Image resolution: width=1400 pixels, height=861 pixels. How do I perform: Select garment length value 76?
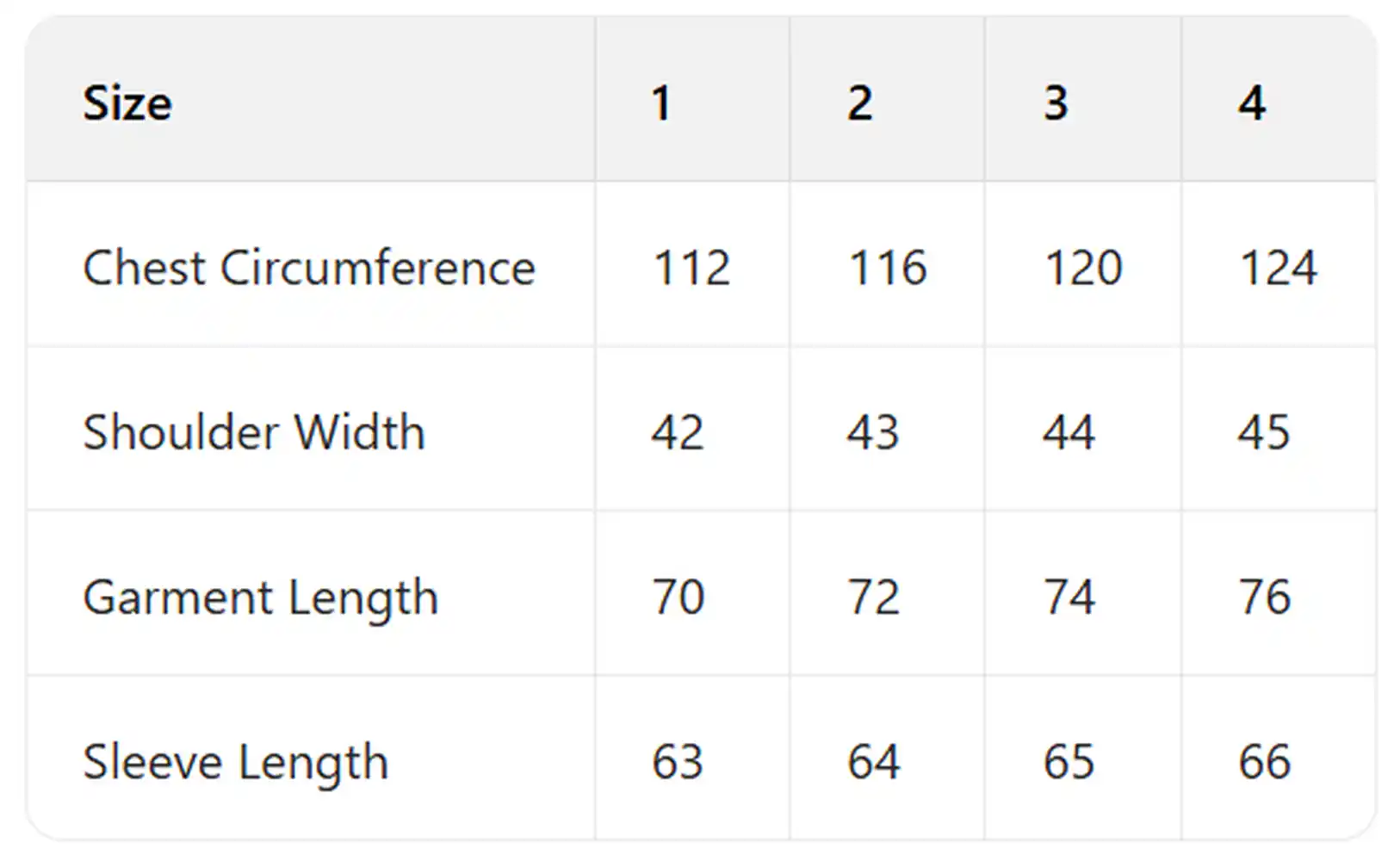tap(1265, 597)
